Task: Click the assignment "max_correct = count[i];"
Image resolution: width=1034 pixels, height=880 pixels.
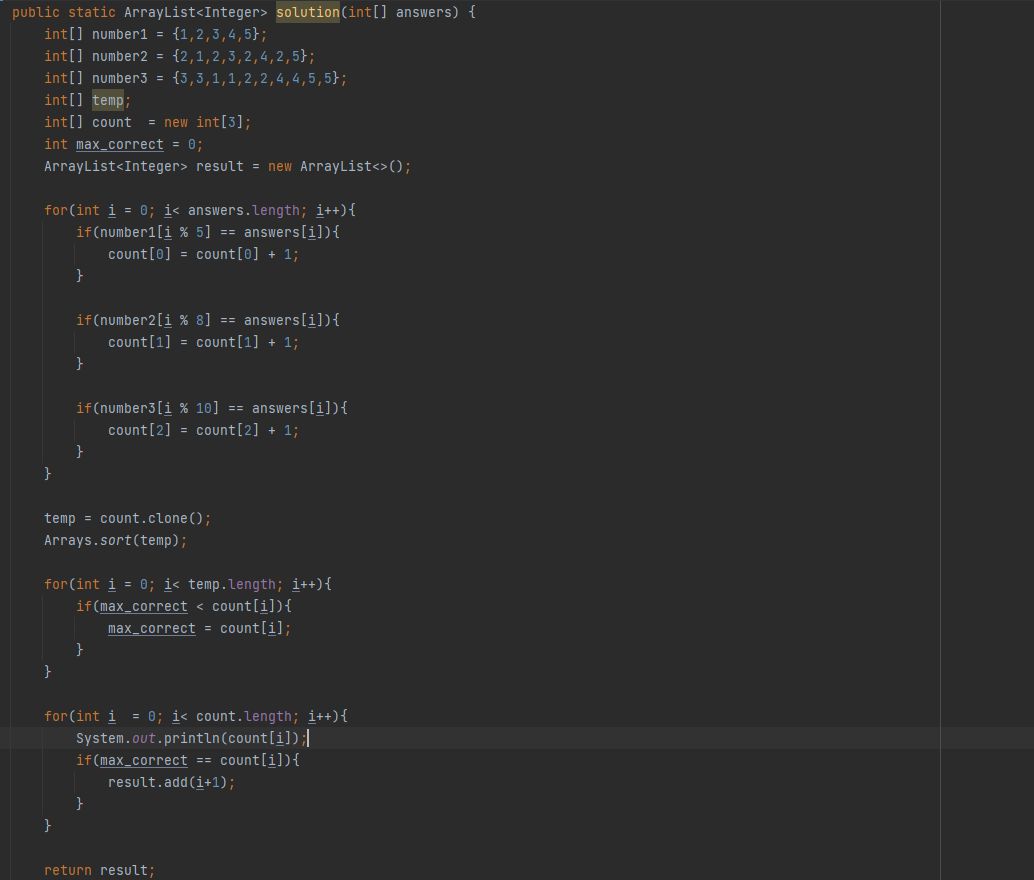Action: 200,629
